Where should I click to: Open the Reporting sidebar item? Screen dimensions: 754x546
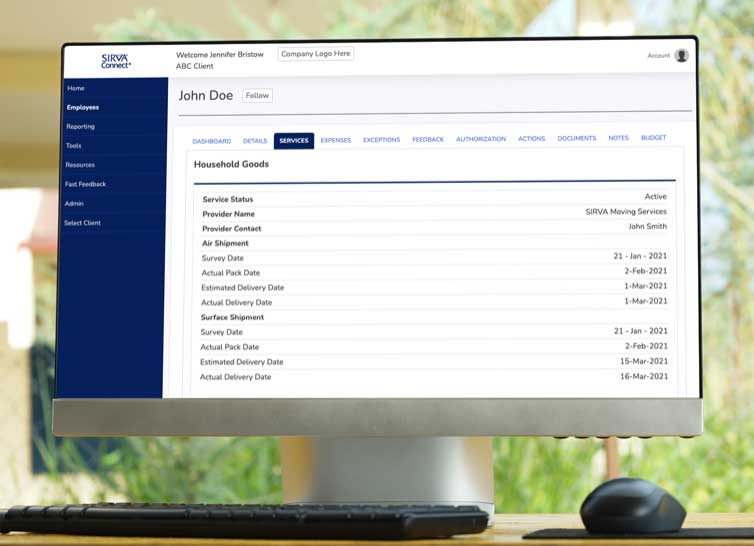[x=80, y=127]
